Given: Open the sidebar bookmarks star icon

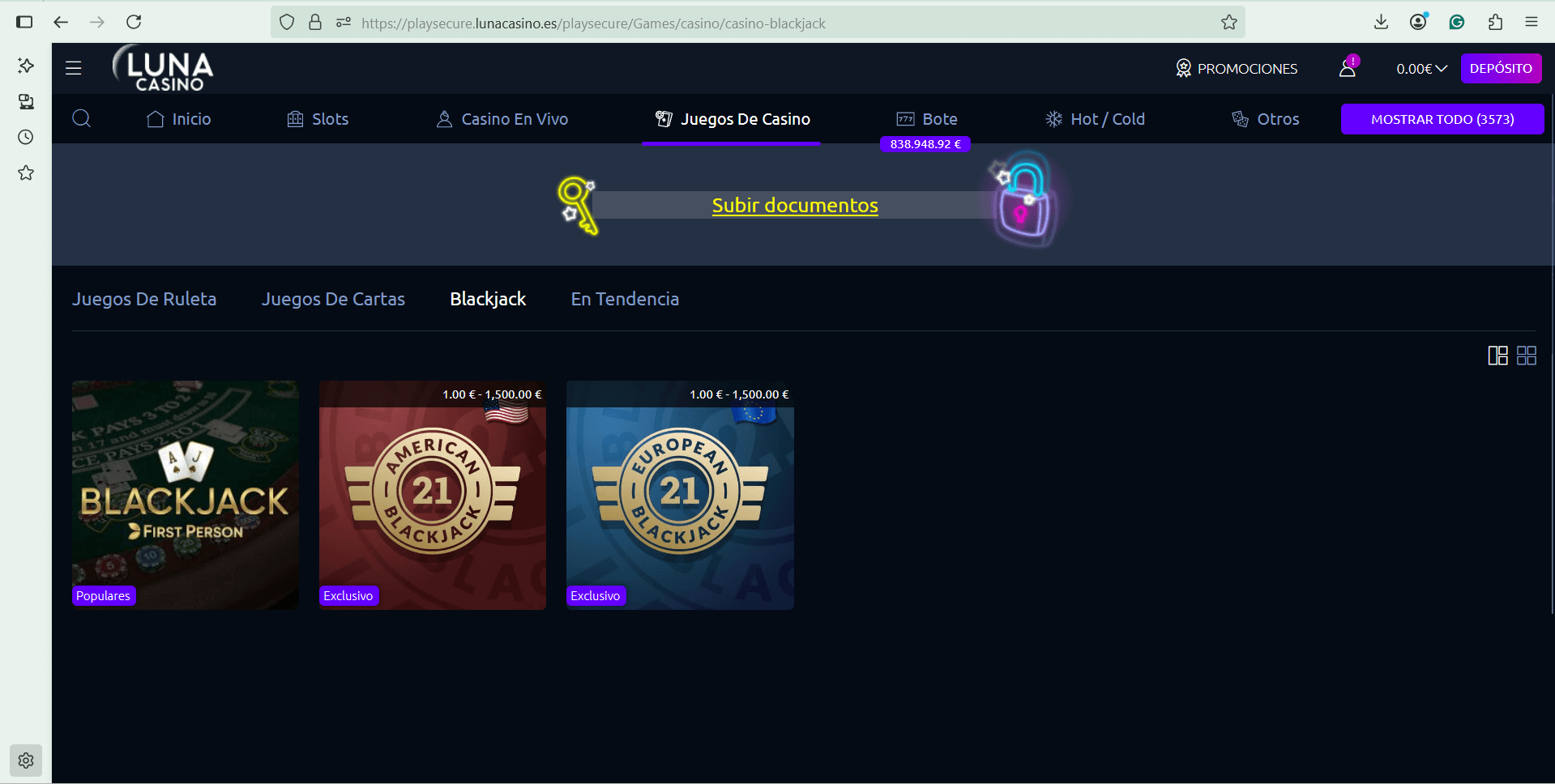Looking at the screenshot, I should click(26, 173).
